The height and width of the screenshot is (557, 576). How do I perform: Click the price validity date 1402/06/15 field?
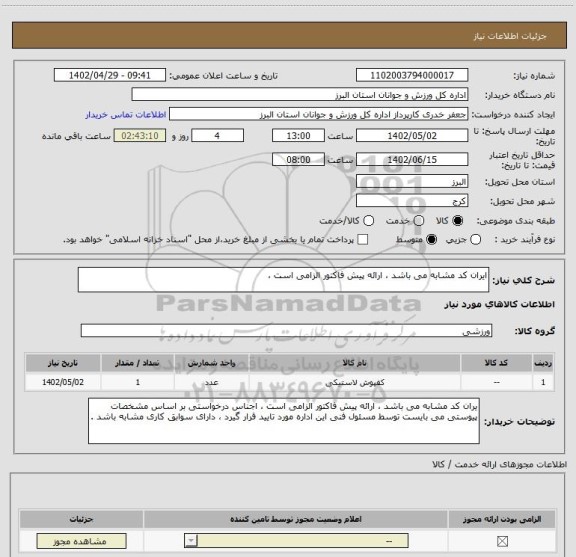[x=412, y=159]
